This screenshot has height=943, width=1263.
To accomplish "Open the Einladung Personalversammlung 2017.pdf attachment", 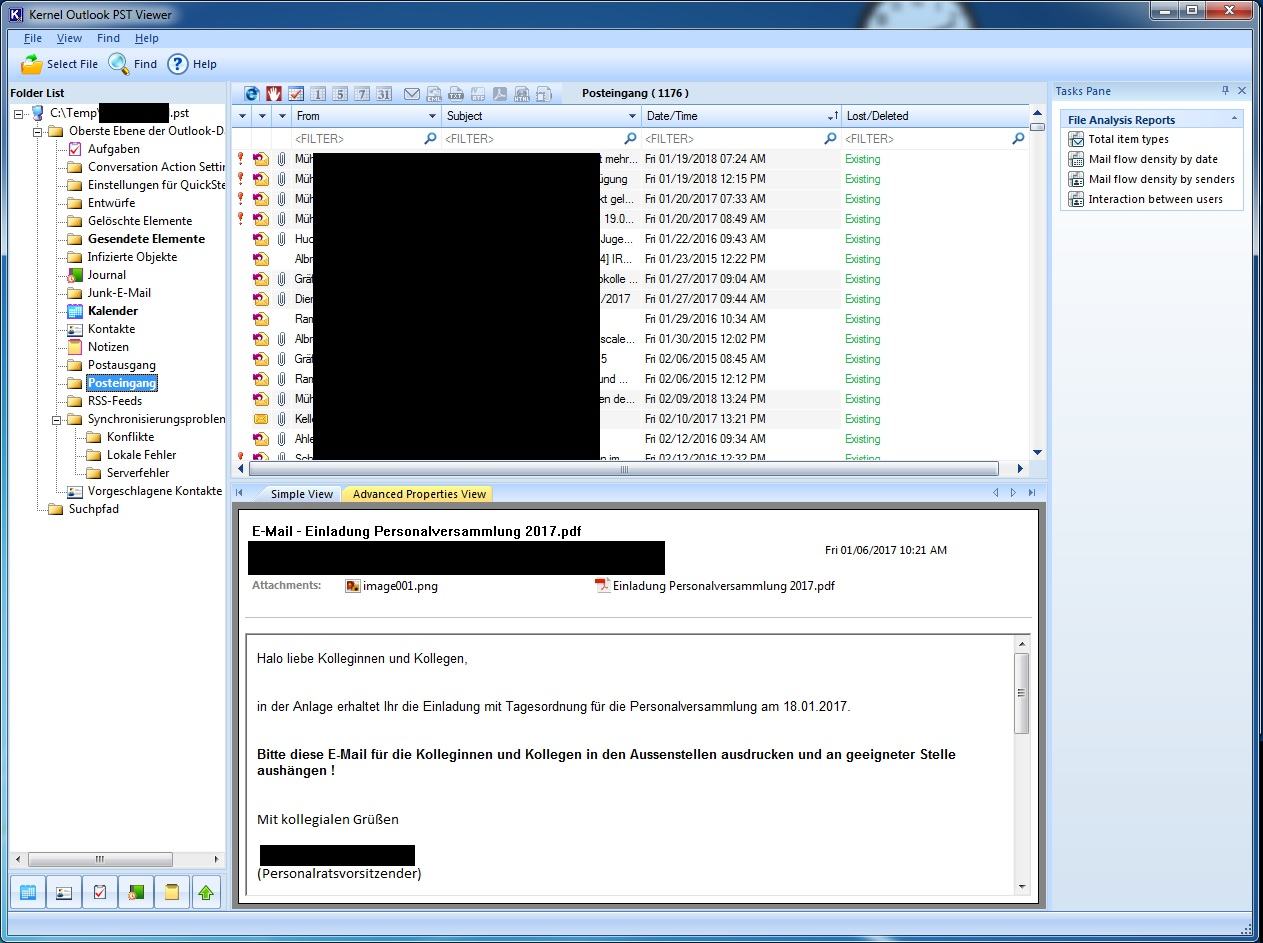I will 723,586.
